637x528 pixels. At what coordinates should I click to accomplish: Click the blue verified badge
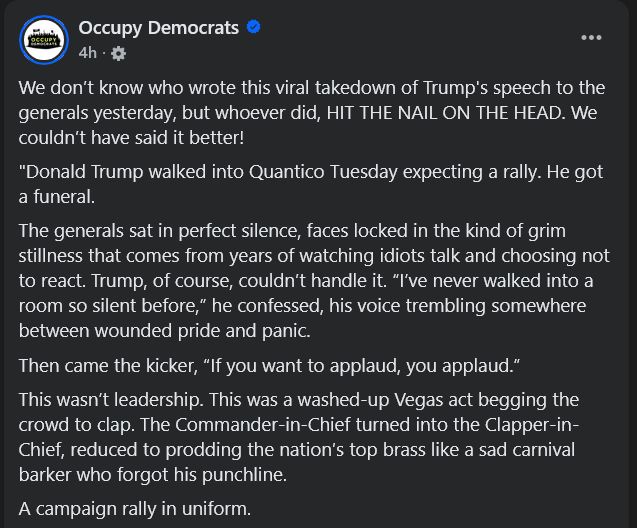(254, 27)
